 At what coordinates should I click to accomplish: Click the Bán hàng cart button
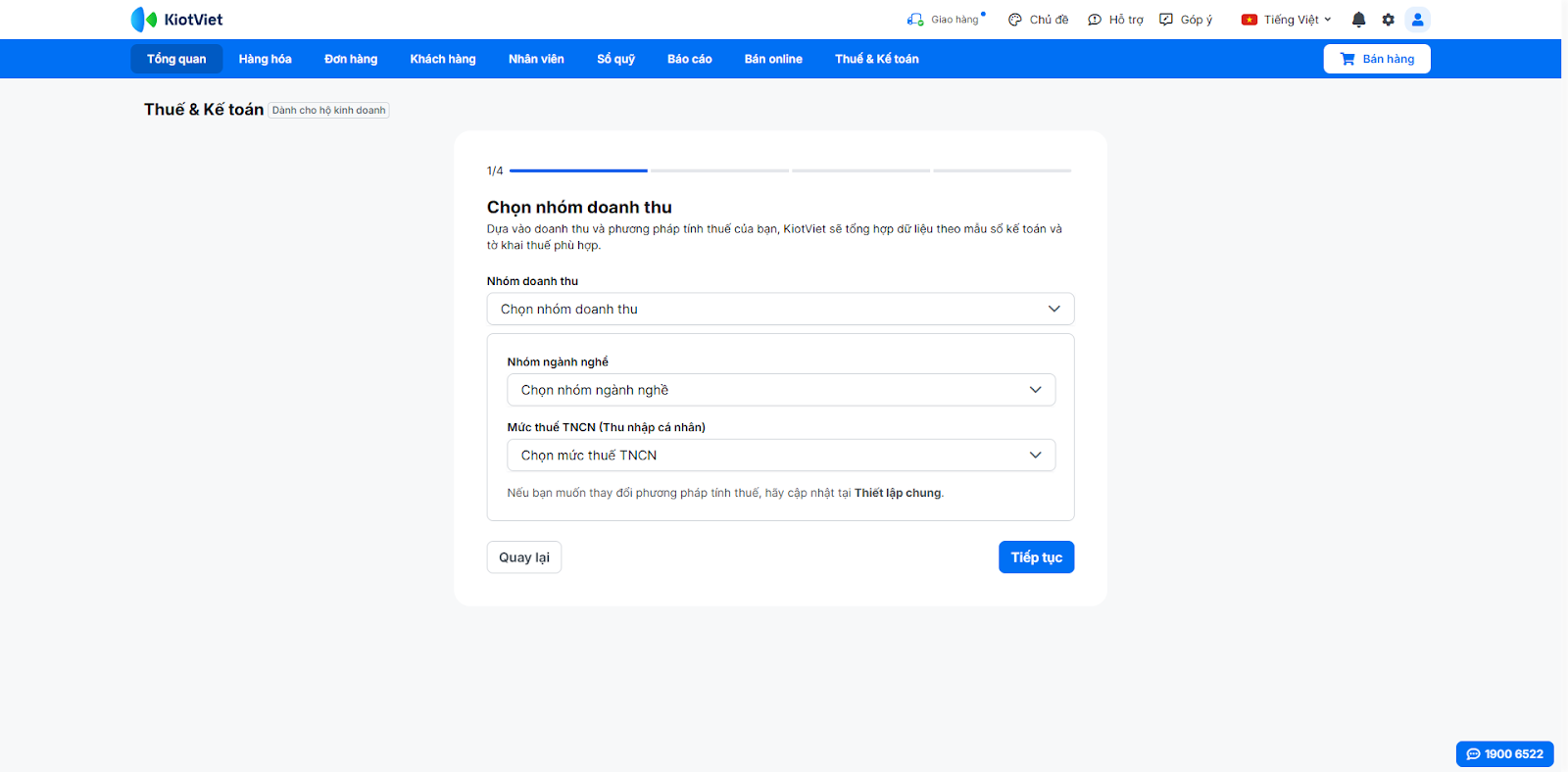1376,59
